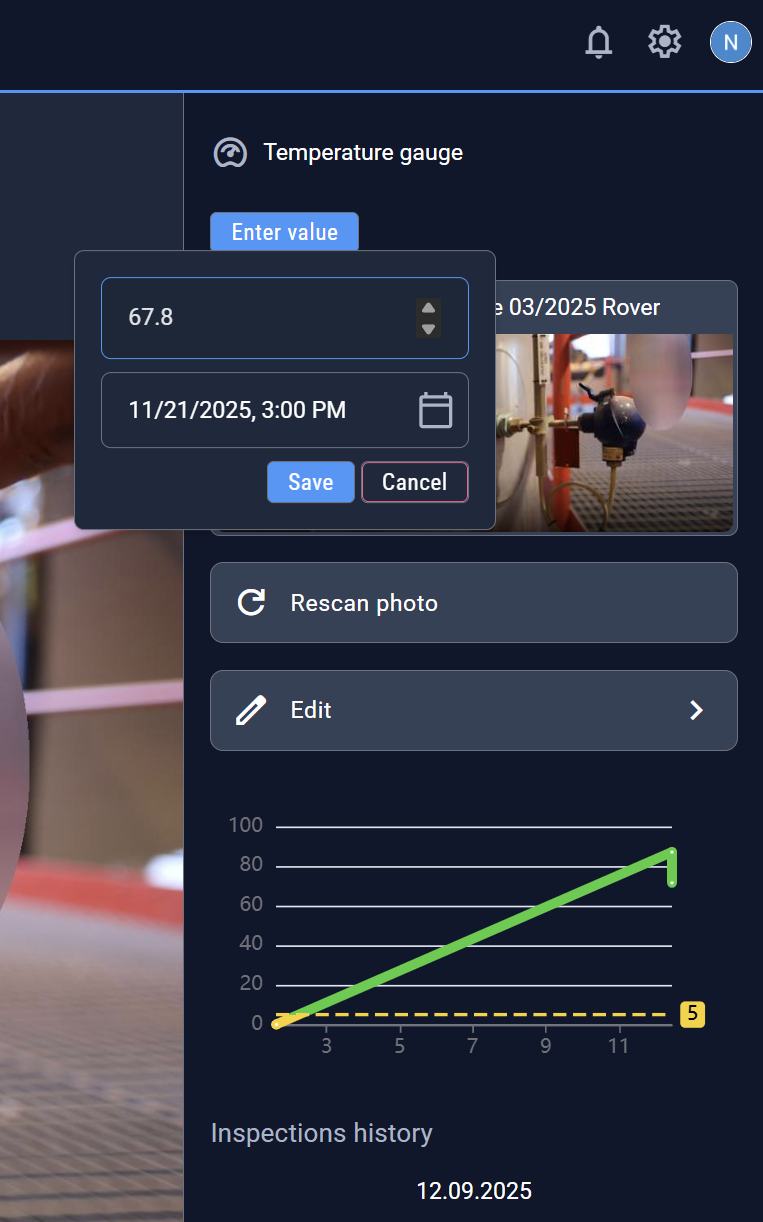
Task: Click Rescan photo button
Action: tap(474, 602)
